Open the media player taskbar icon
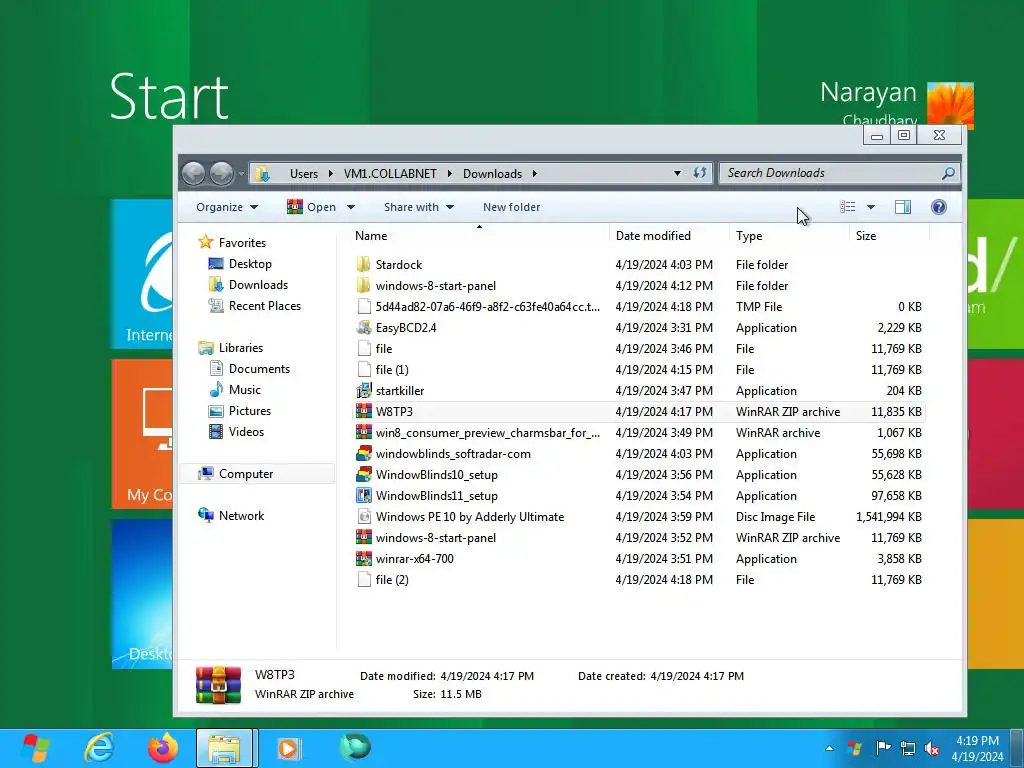1024x768 pixels. (289, 748)
